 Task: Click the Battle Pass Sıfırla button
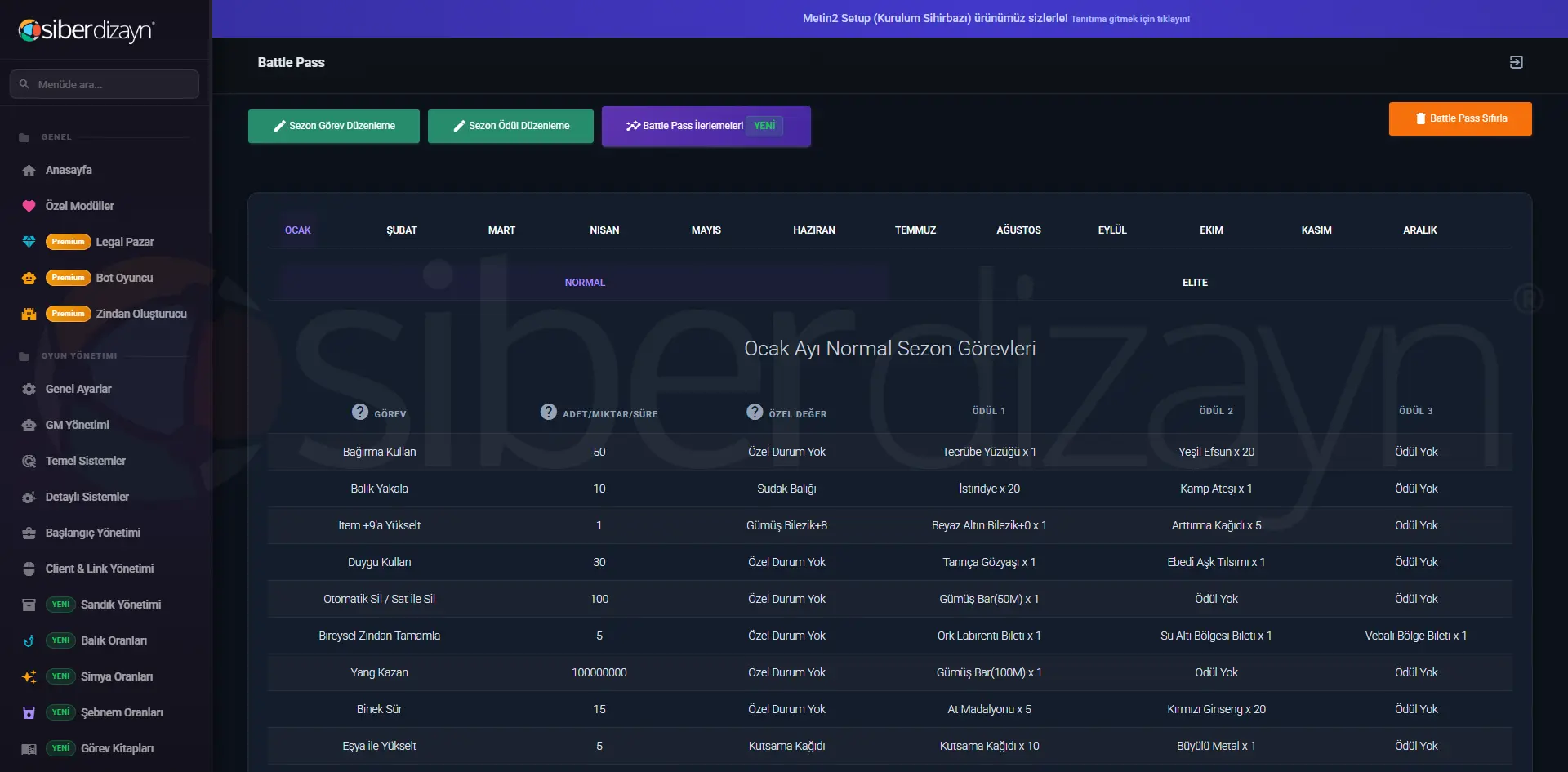click(1460, 118)
